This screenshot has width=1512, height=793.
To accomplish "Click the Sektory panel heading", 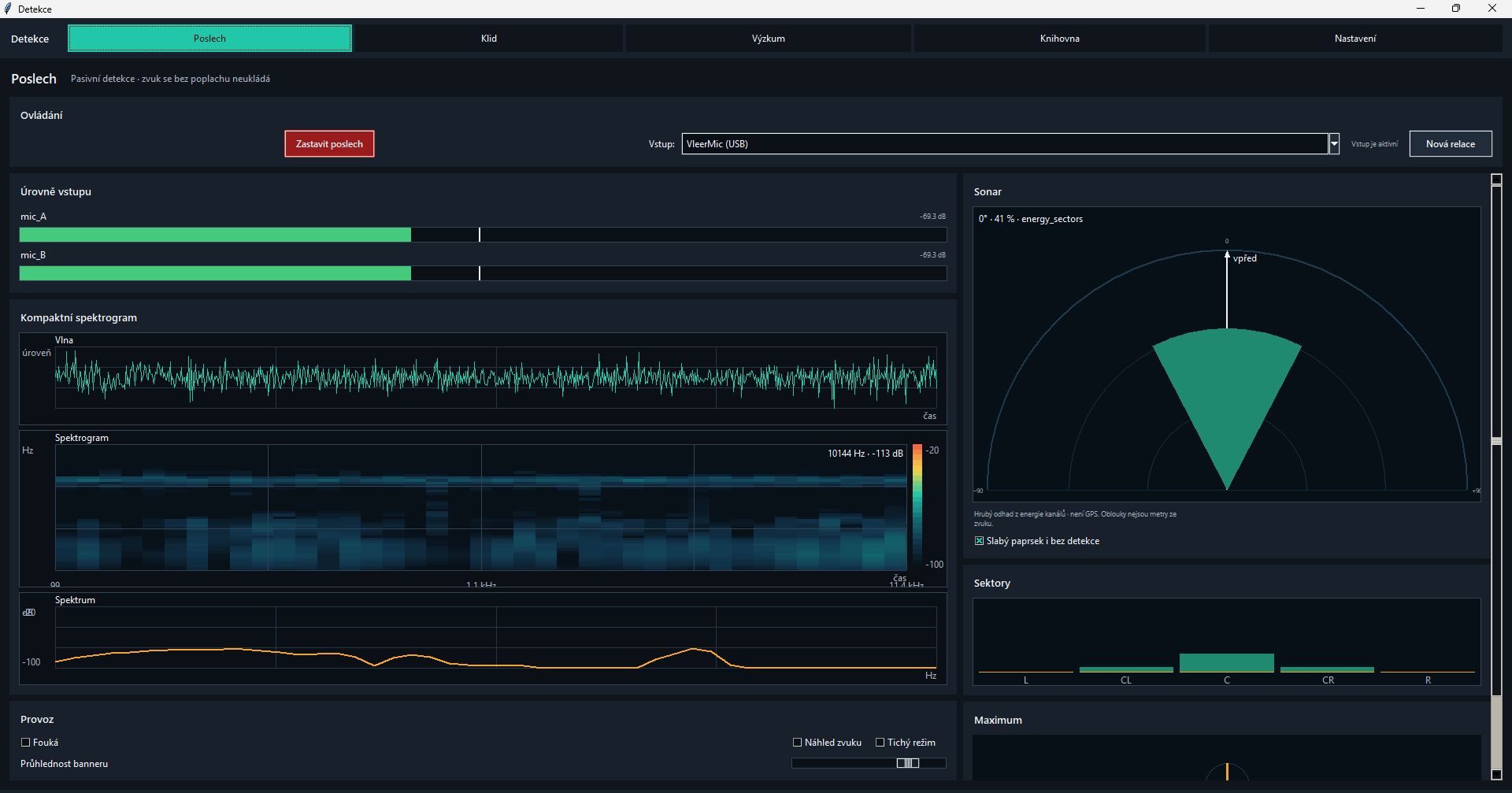I will pos(992,583).
